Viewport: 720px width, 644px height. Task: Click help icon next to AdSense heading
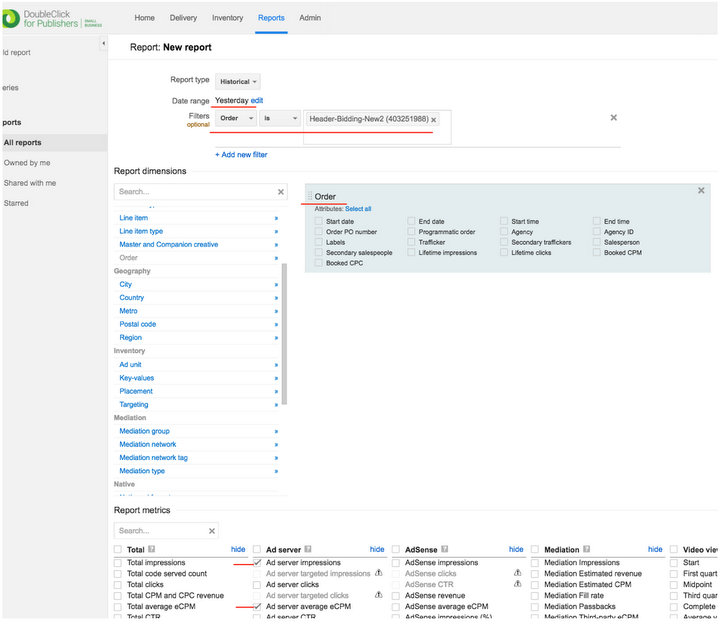(x=444, y=549)
